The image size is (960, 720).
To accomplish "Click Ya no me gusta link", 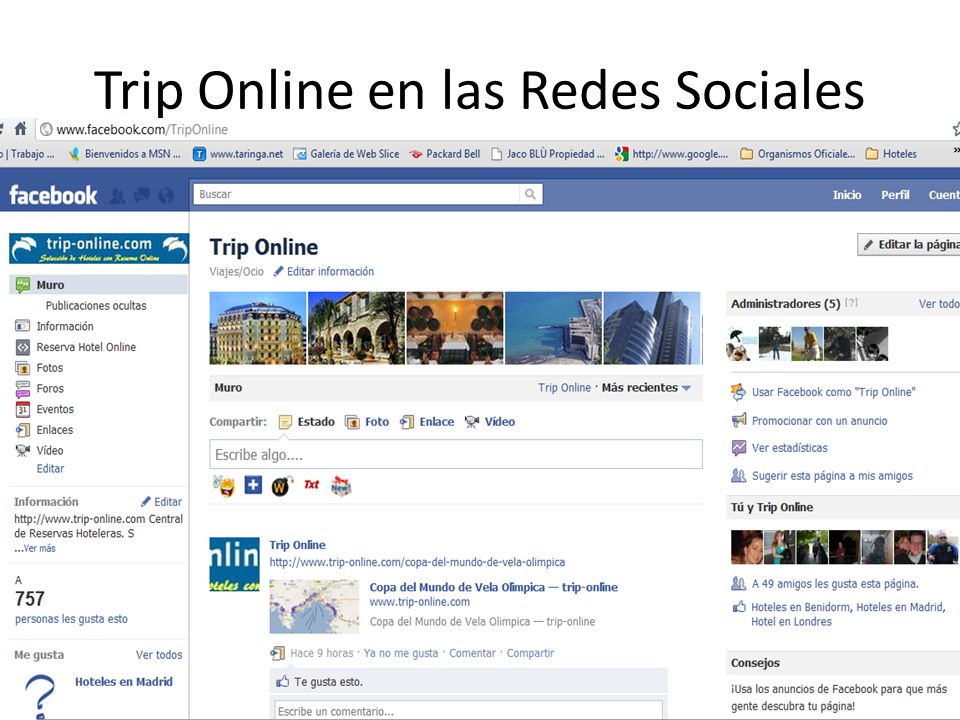I will (x=401, y=653).
